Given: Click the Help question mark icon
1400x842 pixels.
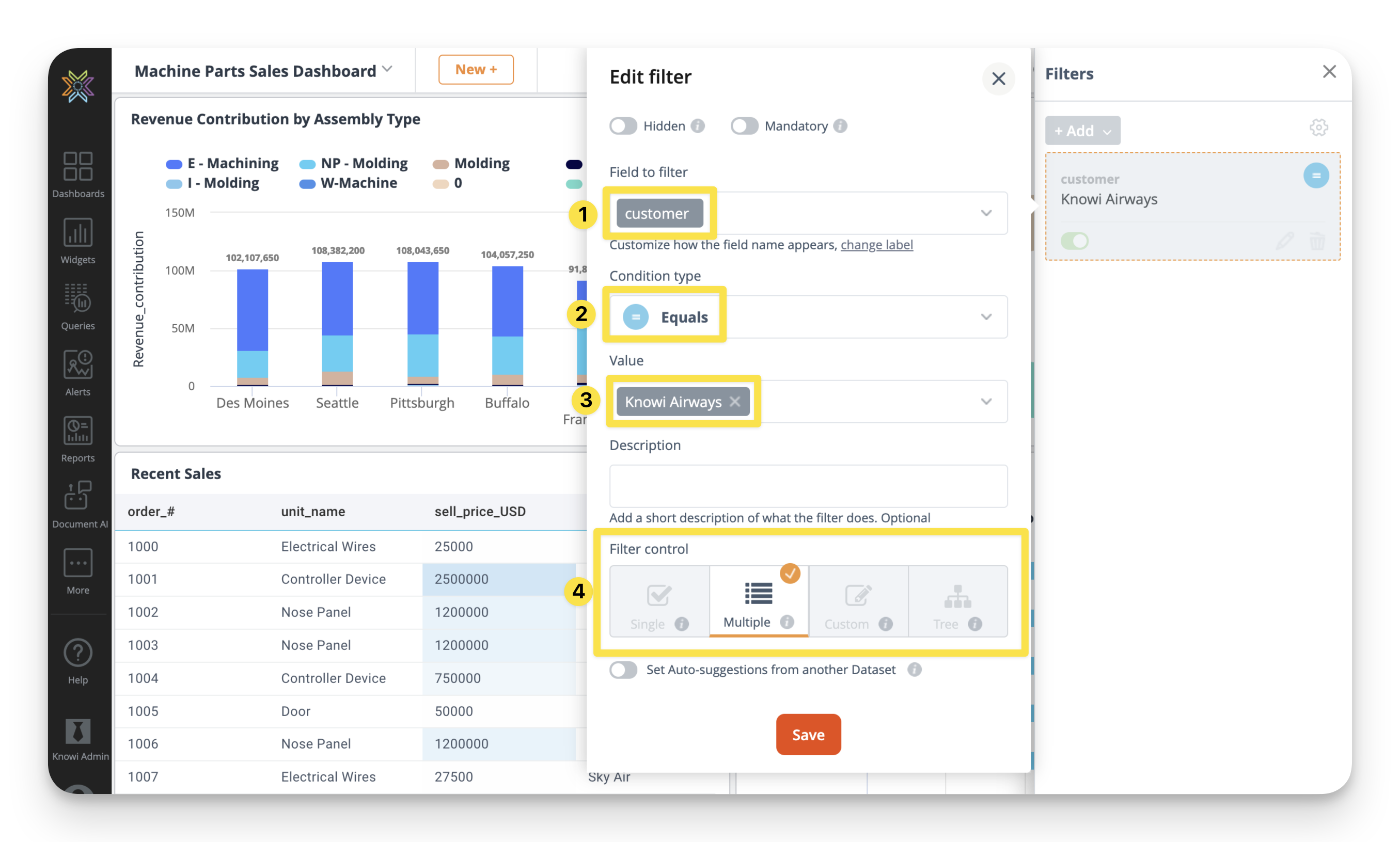Looking at the screenshot, I should (x=78, y=653).
